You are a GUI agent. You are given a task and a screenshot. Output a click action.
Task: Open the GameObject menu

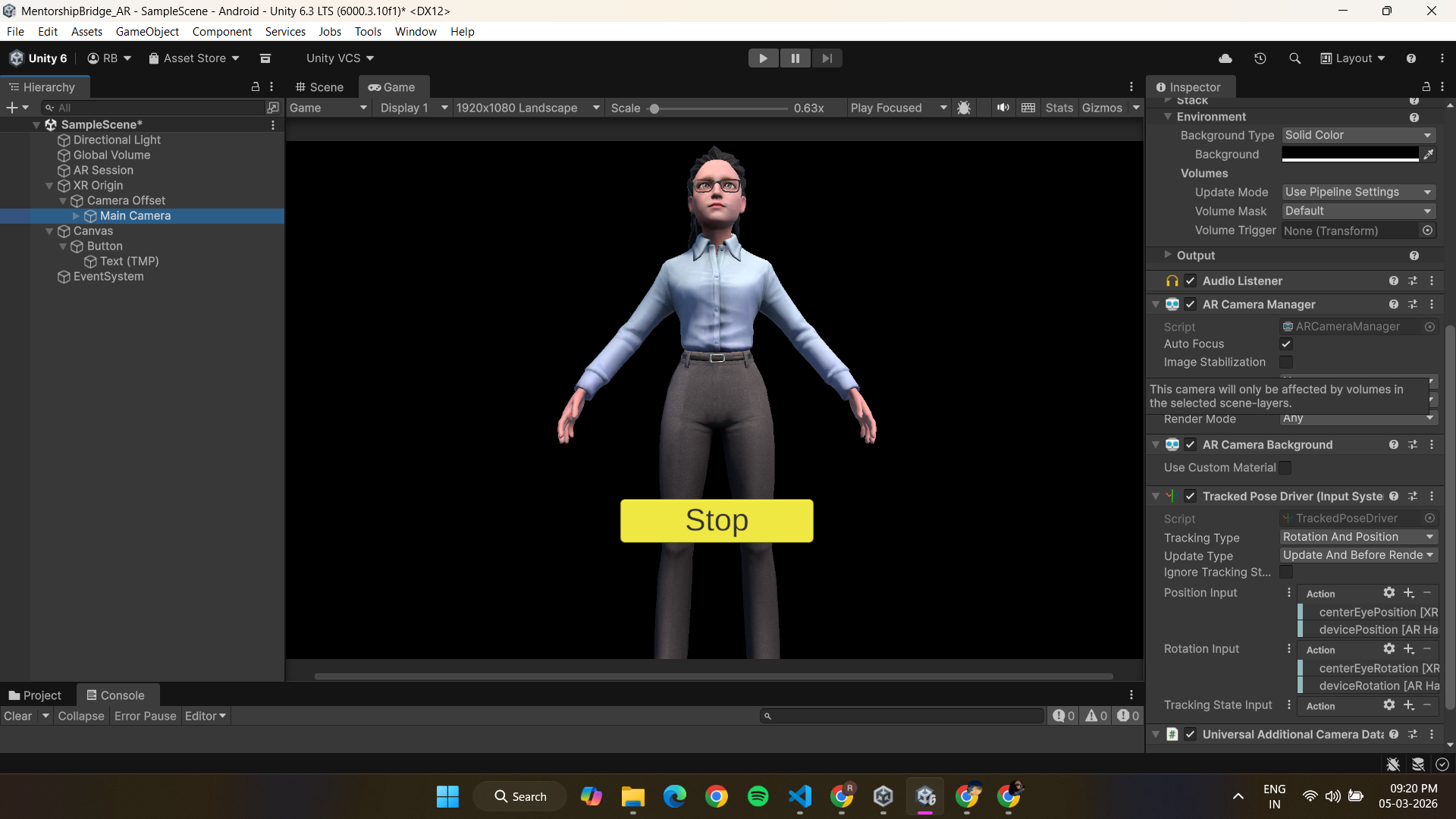(x=147, y=32)
